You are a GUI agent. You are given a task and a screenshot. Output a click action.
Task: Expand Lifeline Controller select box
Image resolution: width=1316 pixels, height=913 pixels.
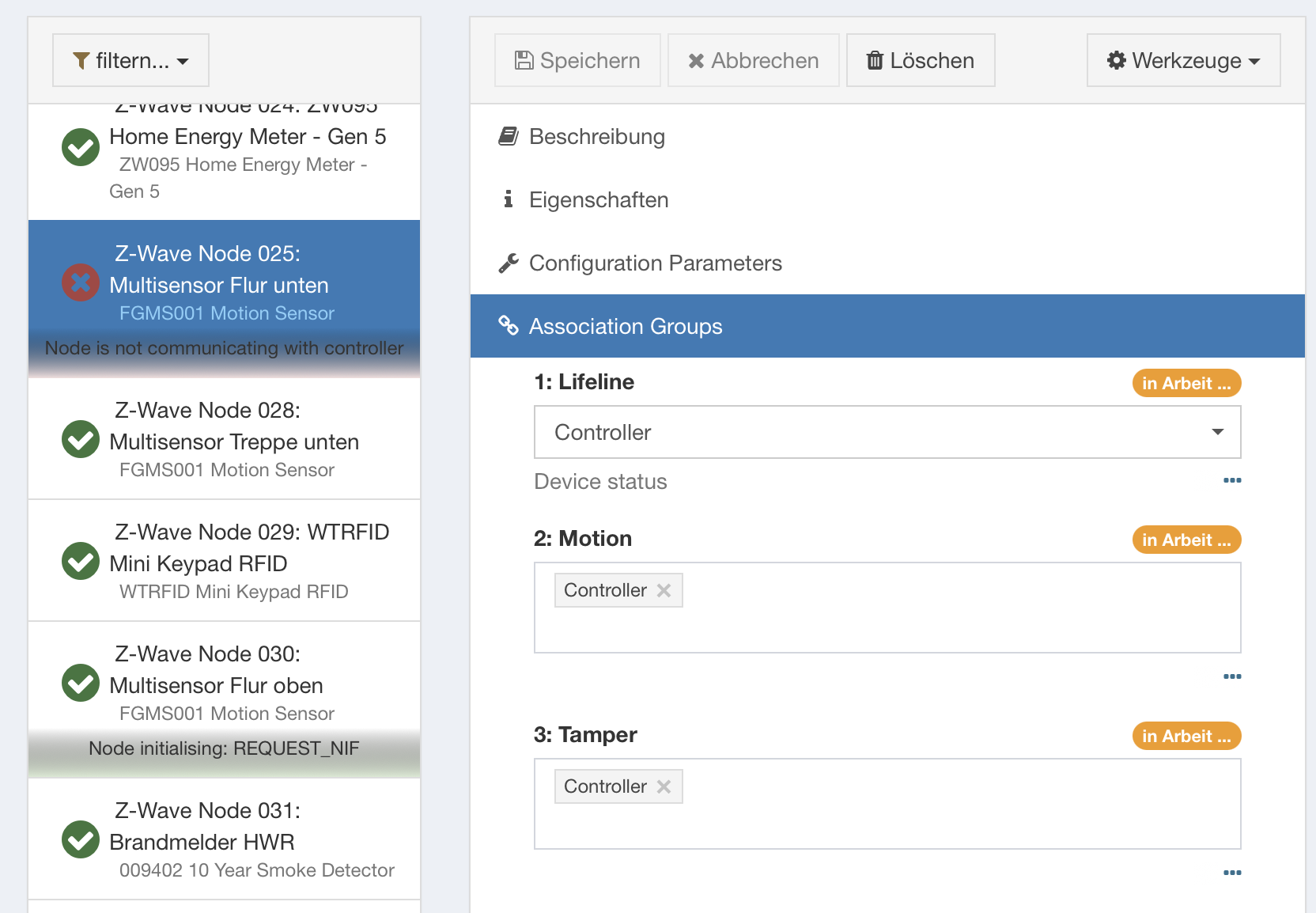tap(887, 432)
